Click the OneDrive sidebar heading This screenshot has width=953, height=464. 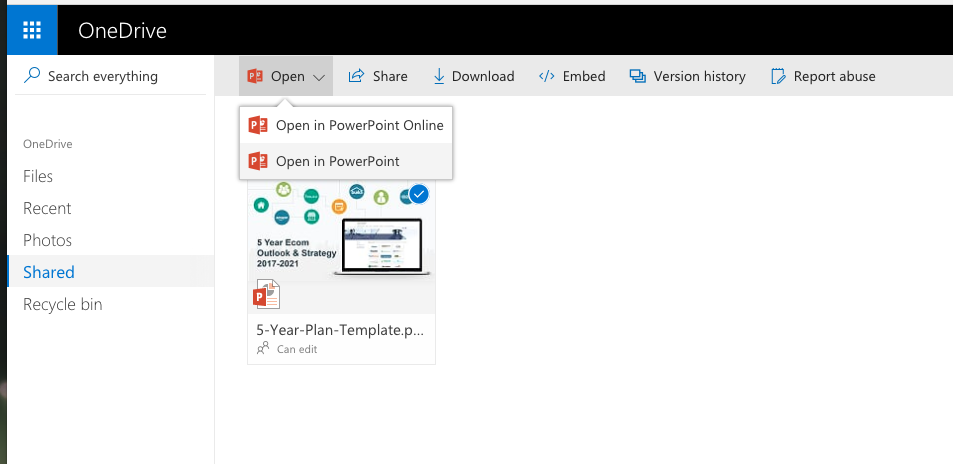47,144
